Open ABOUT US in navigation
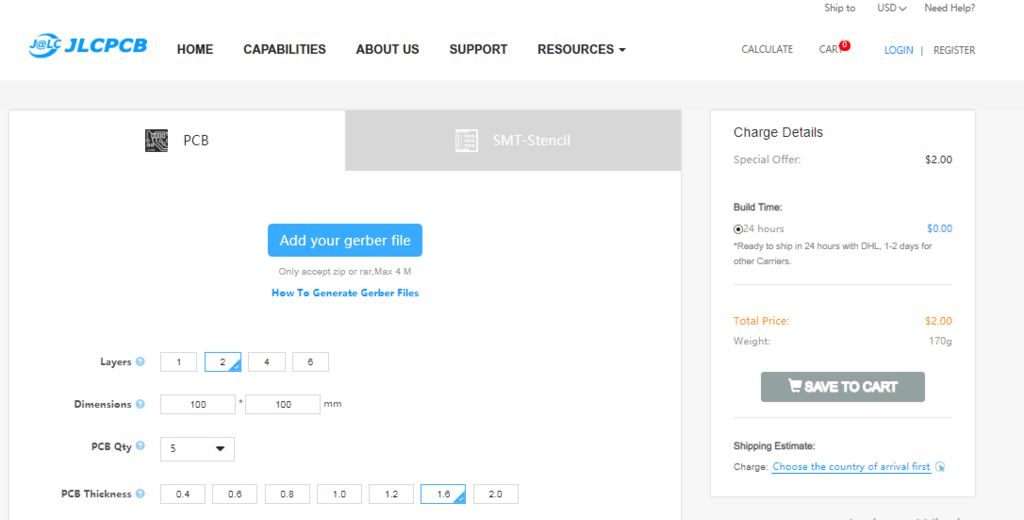The height and width of the screenshot is (520, 1024). tap(387, 50)
